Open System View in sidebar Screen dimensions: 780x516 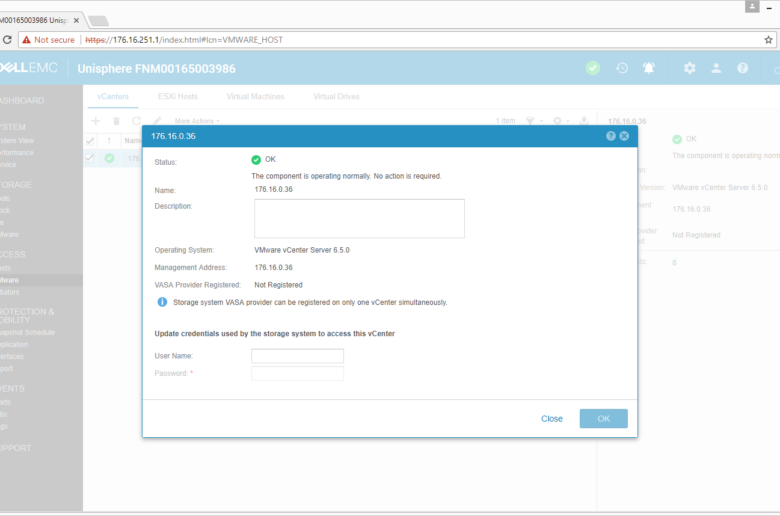(x=17, y=141)
